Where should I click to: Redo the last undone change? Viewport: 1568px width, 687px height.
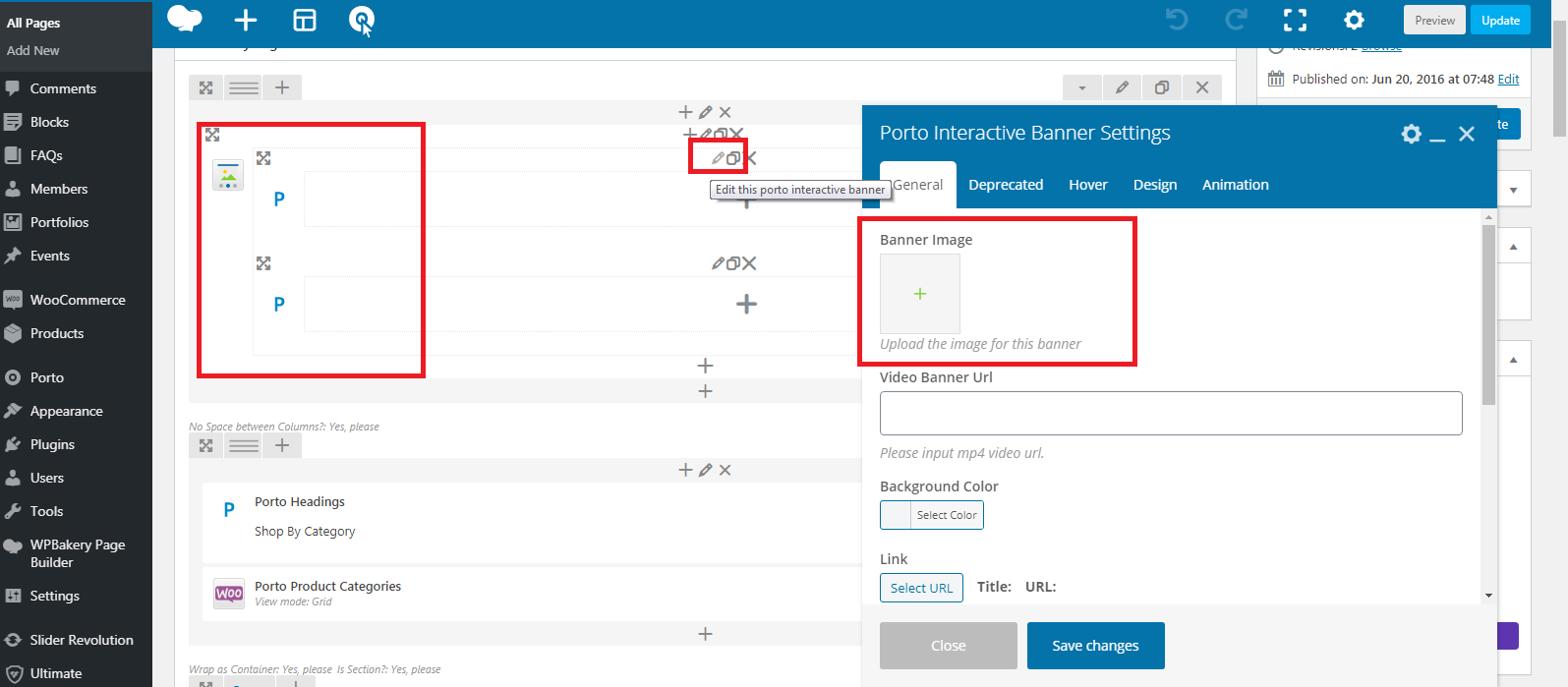(1237, 20)
